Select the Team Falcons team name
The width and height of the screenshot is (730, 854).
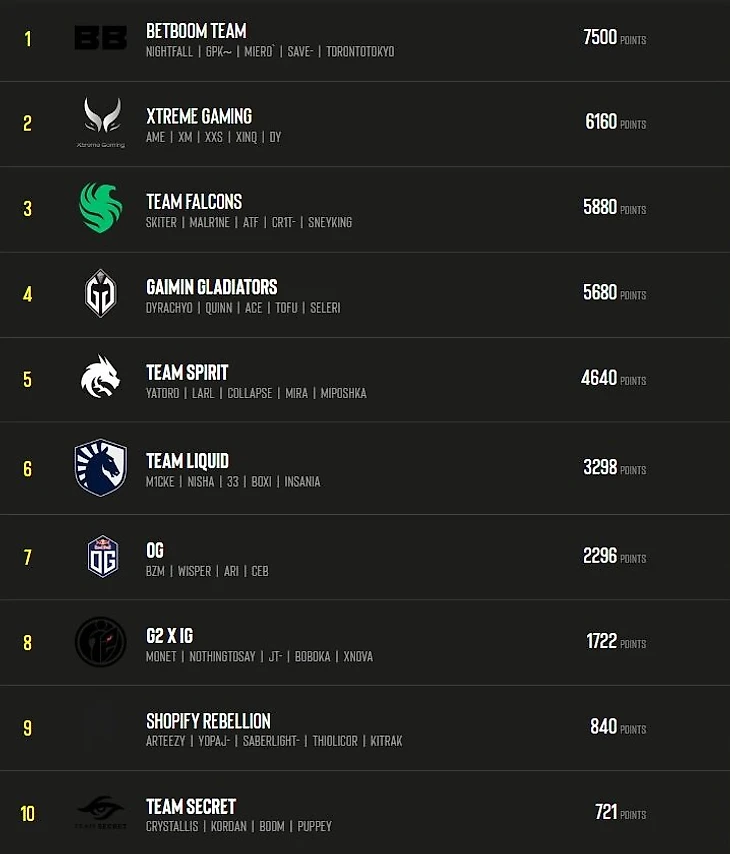[194, 202]
